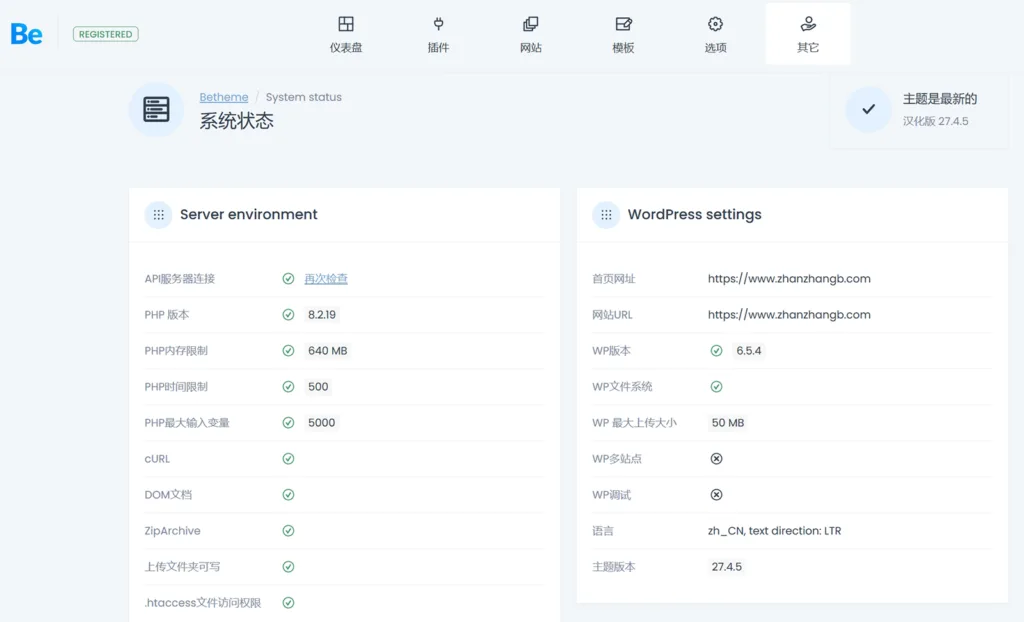Open the 仪表盘 dashboard tab

tap(345, 34)
